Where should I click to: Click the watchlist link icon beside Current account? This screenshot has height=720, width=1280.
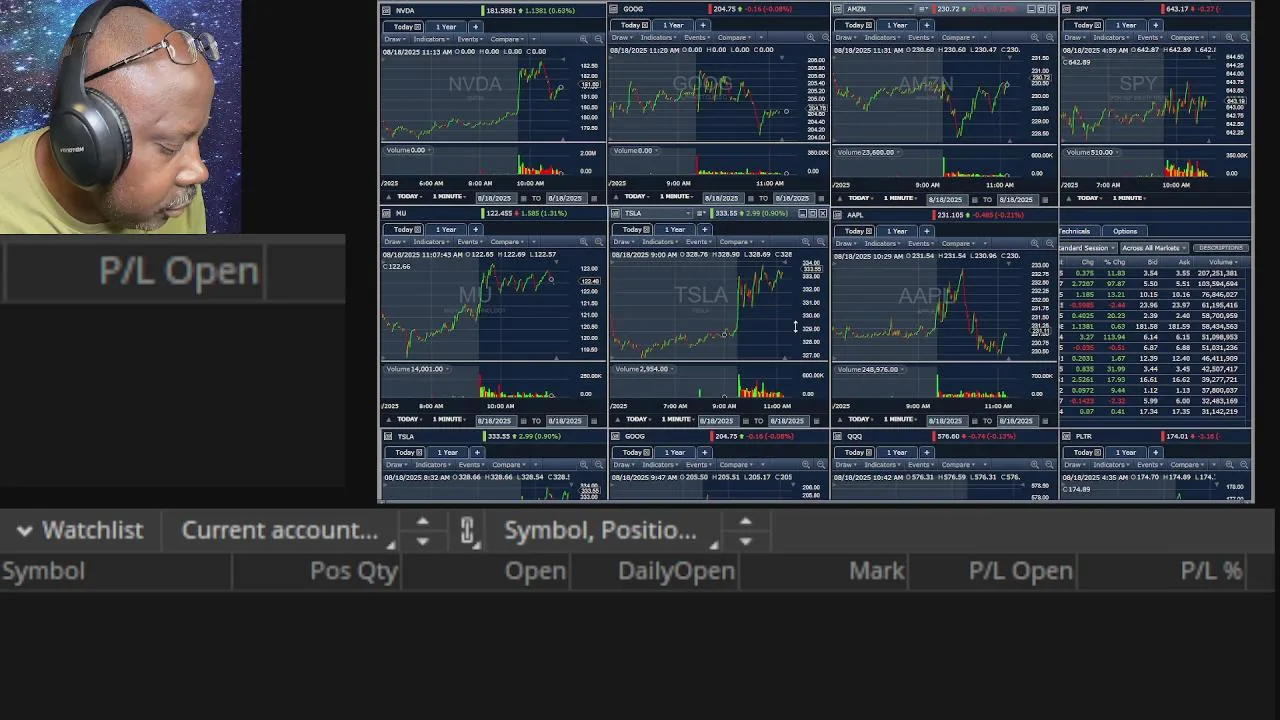[x=467, y=531]
